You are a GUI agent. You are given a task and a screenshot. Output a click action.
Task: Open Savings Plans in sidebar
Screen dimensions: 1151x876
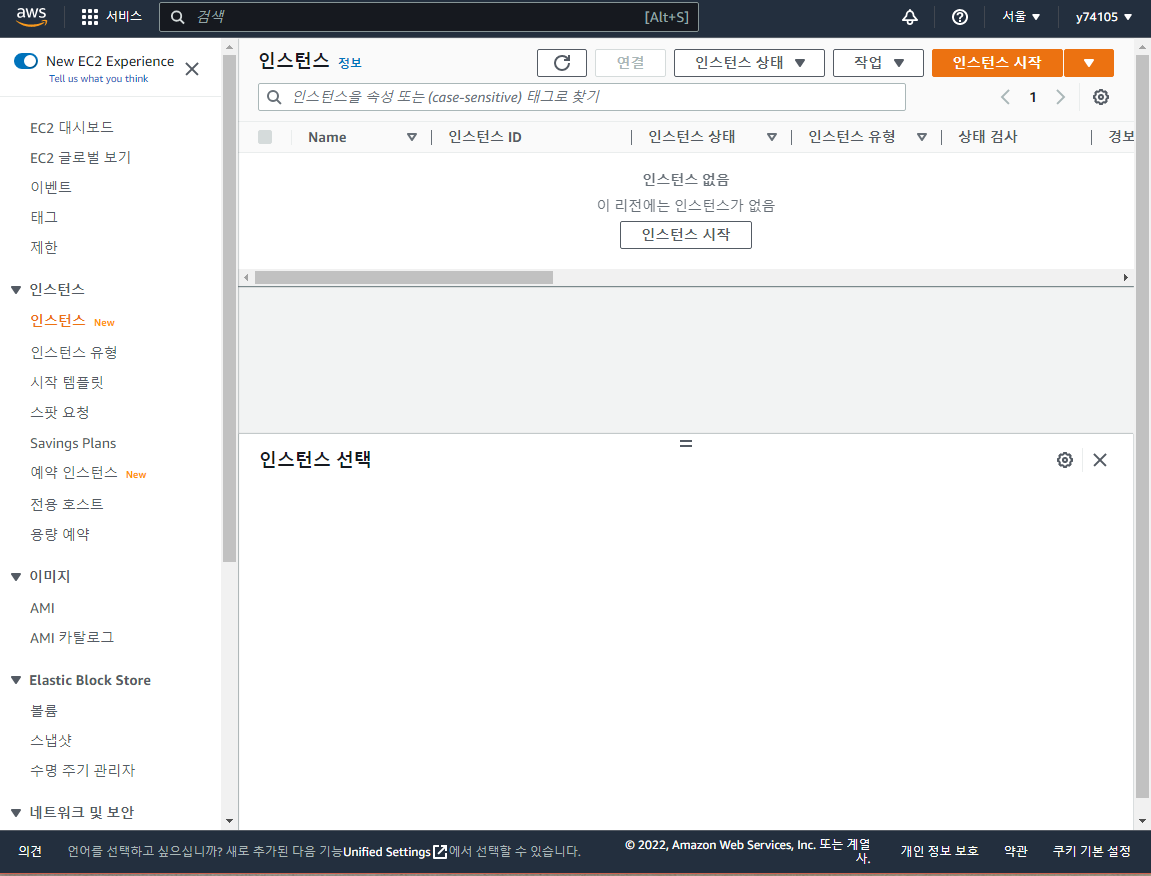(x=73, y=444)
